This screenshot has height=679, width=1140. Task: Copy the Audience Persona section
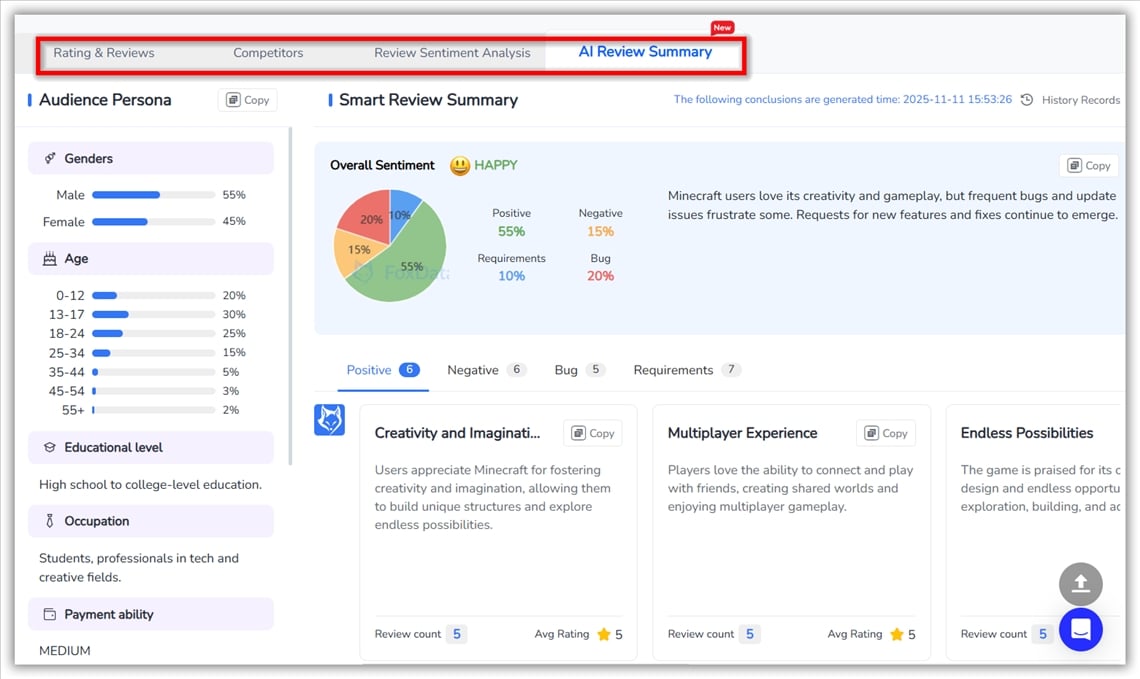coord(248,100)
